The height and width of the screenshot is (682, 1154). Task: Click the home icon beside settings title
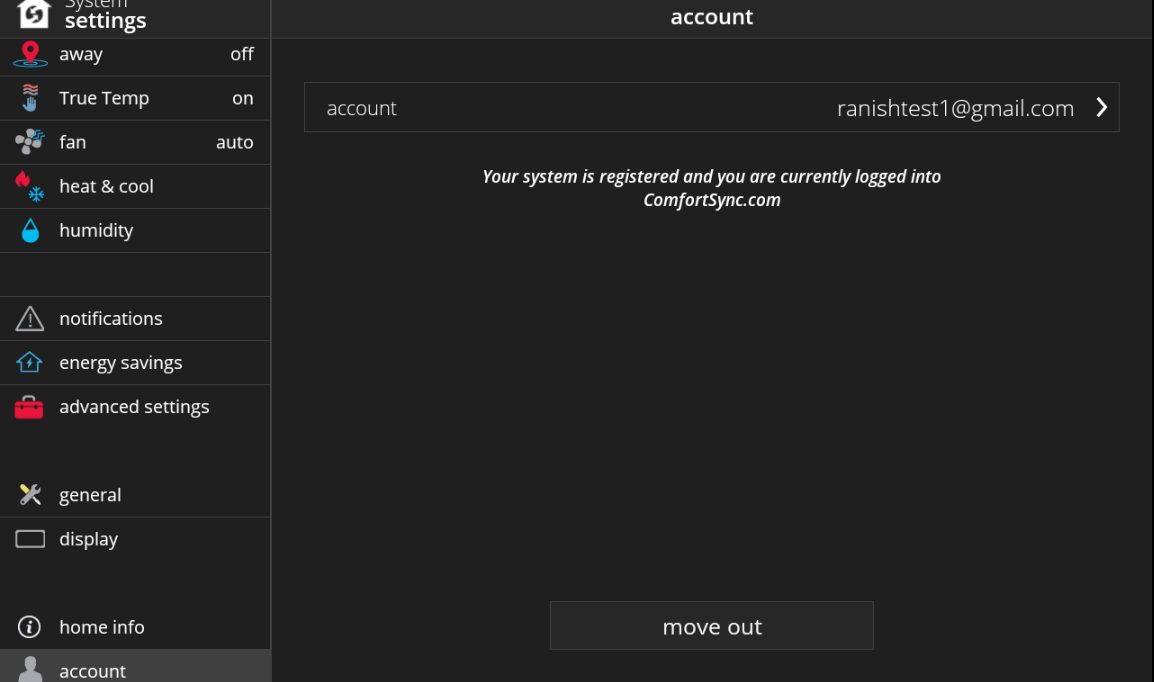[x=33, y=14]
